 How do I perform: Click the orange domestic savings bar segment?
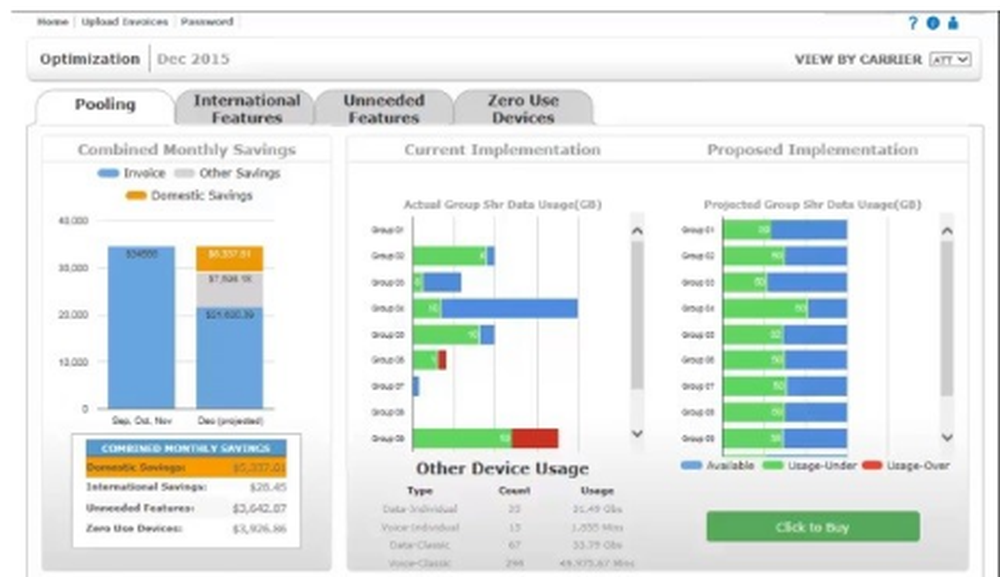pos(230,259)
